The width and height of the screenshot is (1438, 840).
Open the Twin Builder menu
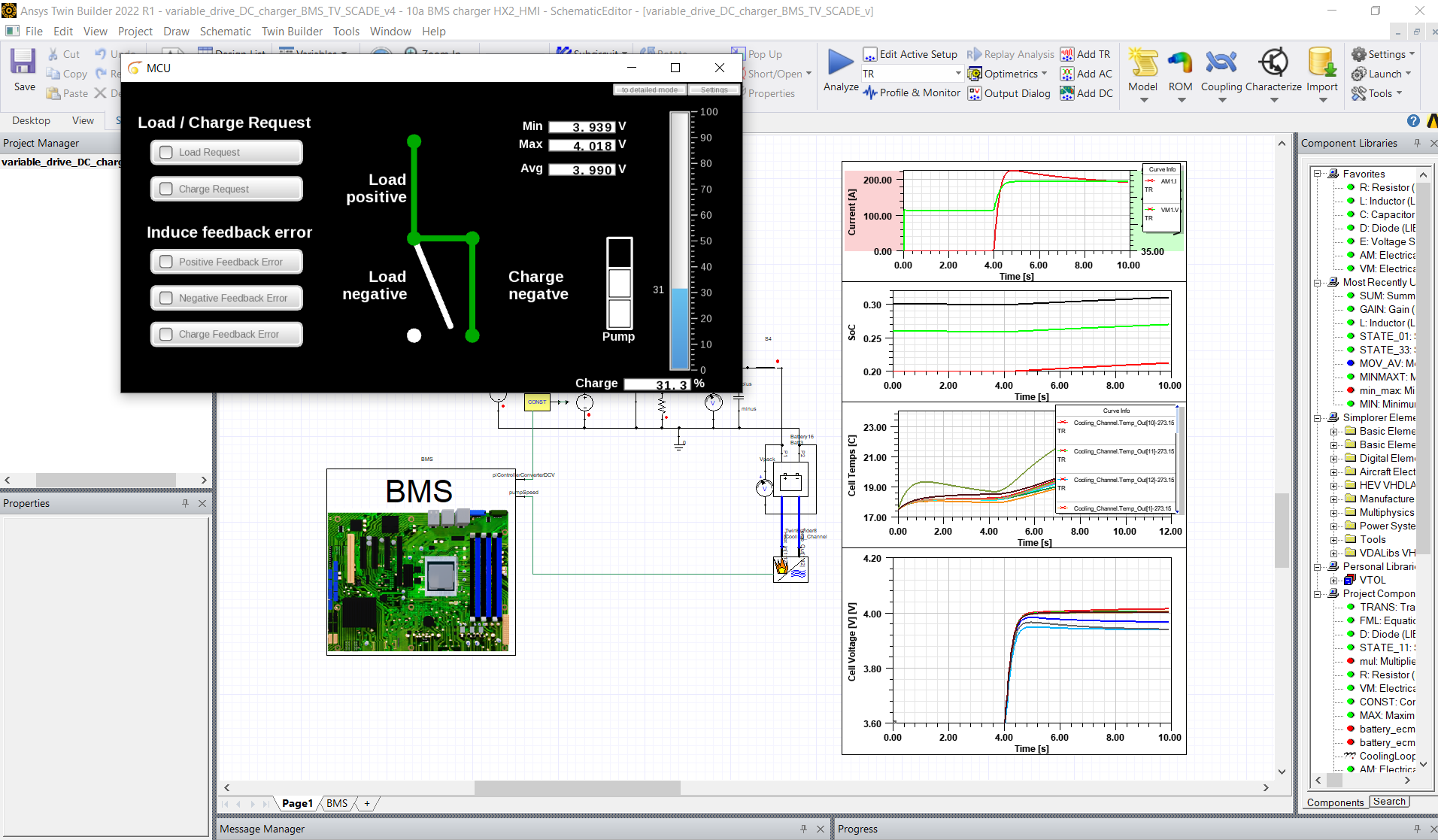(x=292, y=31)
